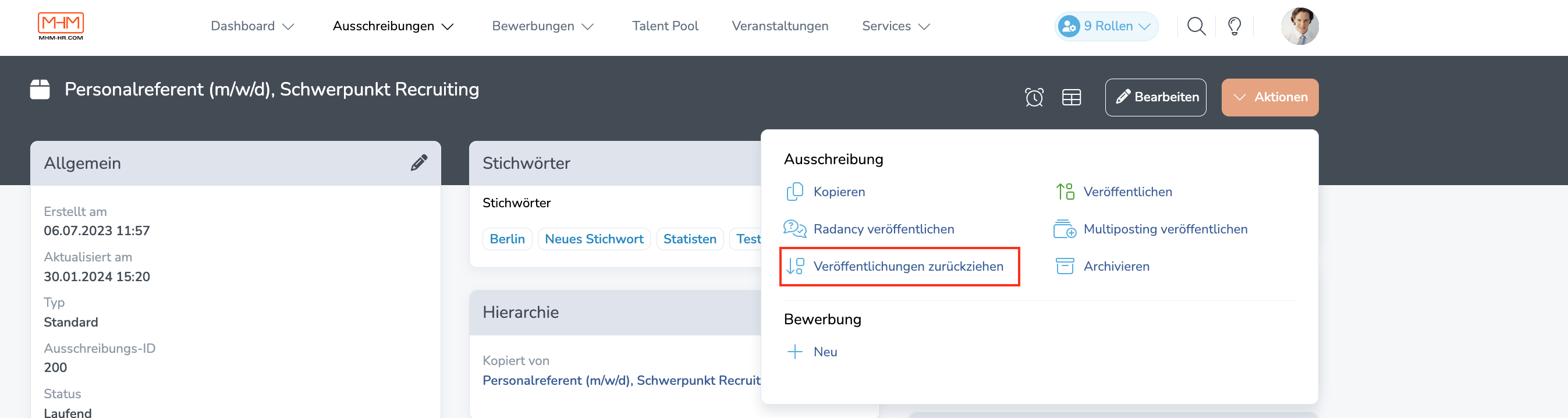Open the Kopiert von Personalreferent link
The width and height of the screenshot is (1568, 418).
point(622,380)
